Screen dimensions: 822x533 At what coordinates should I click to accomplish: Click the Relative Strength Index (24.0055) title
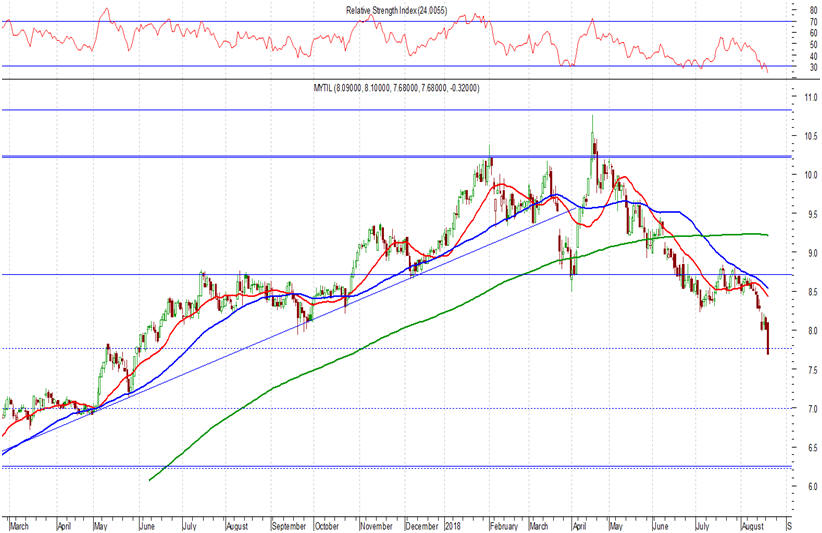[x=396, y=10]
